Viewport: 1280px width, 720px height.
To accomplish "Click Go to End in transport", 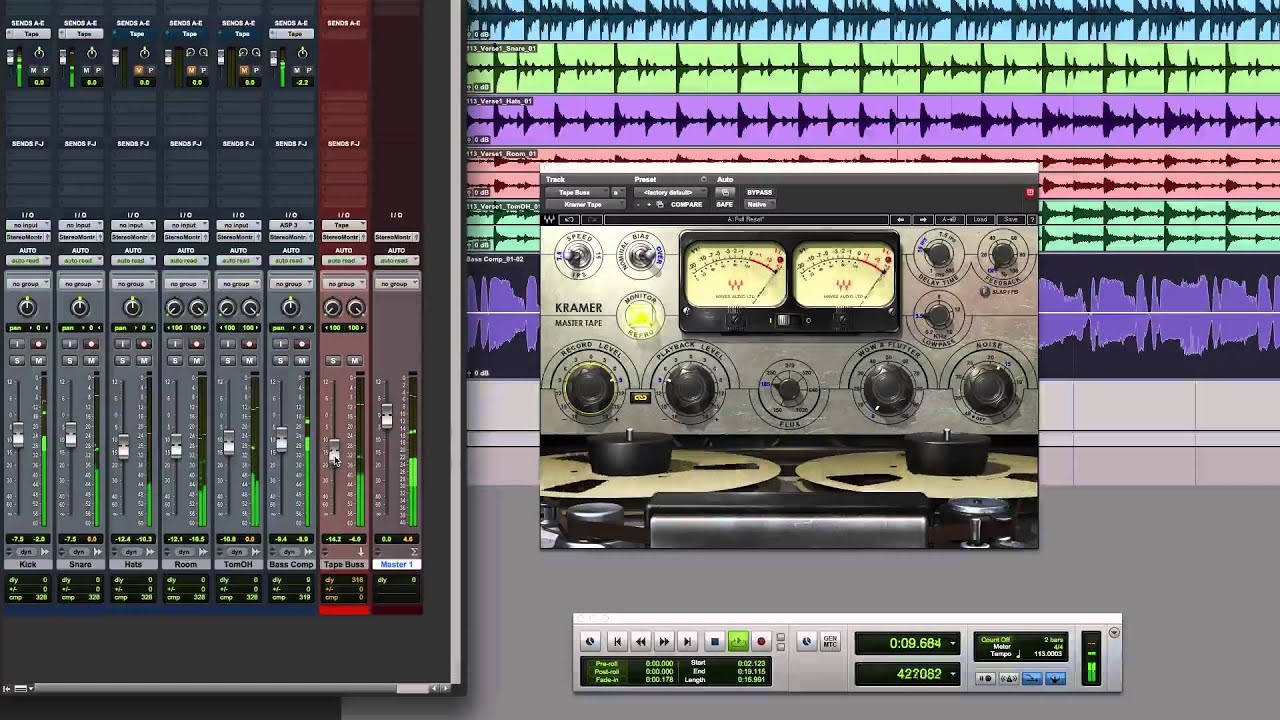I will [x=687, y=641].
